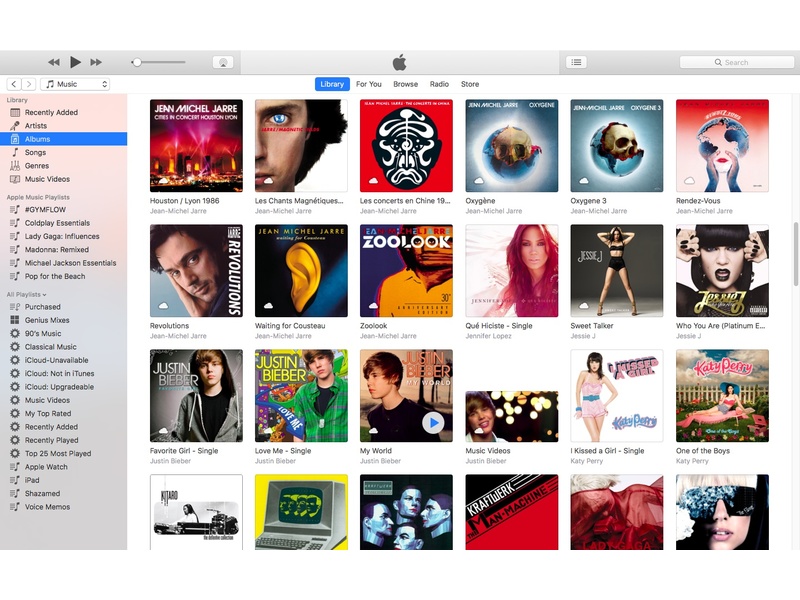
Task: Open Genius Mixes
Action: [63, 320]
